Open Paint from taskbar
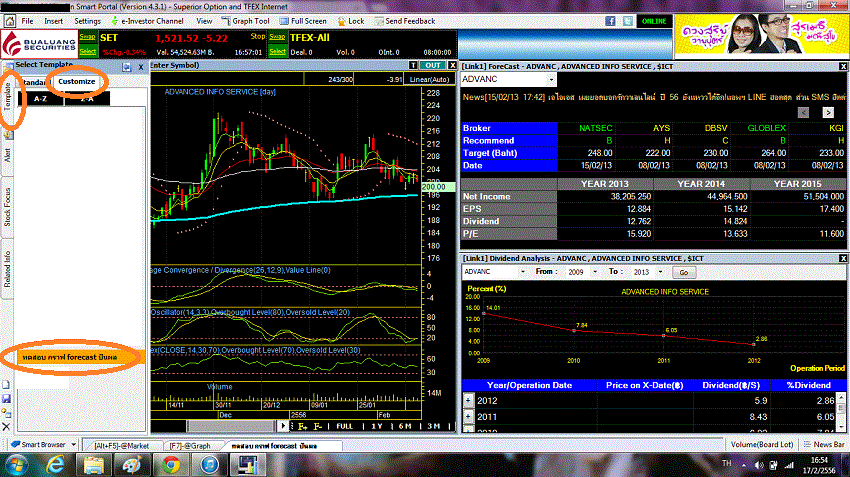 click(132, 465)
